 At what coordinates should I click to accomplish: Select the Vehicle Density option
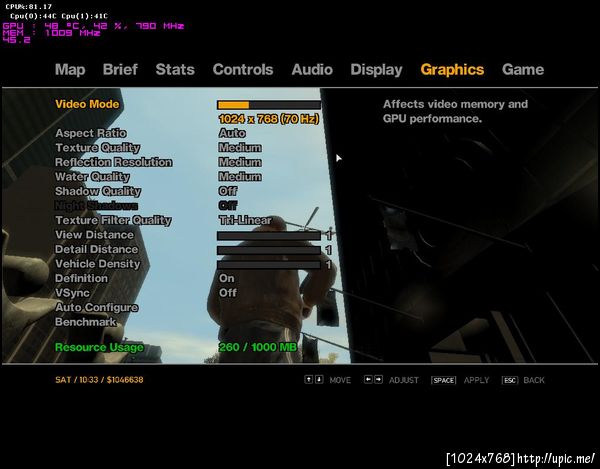[98, 264]
